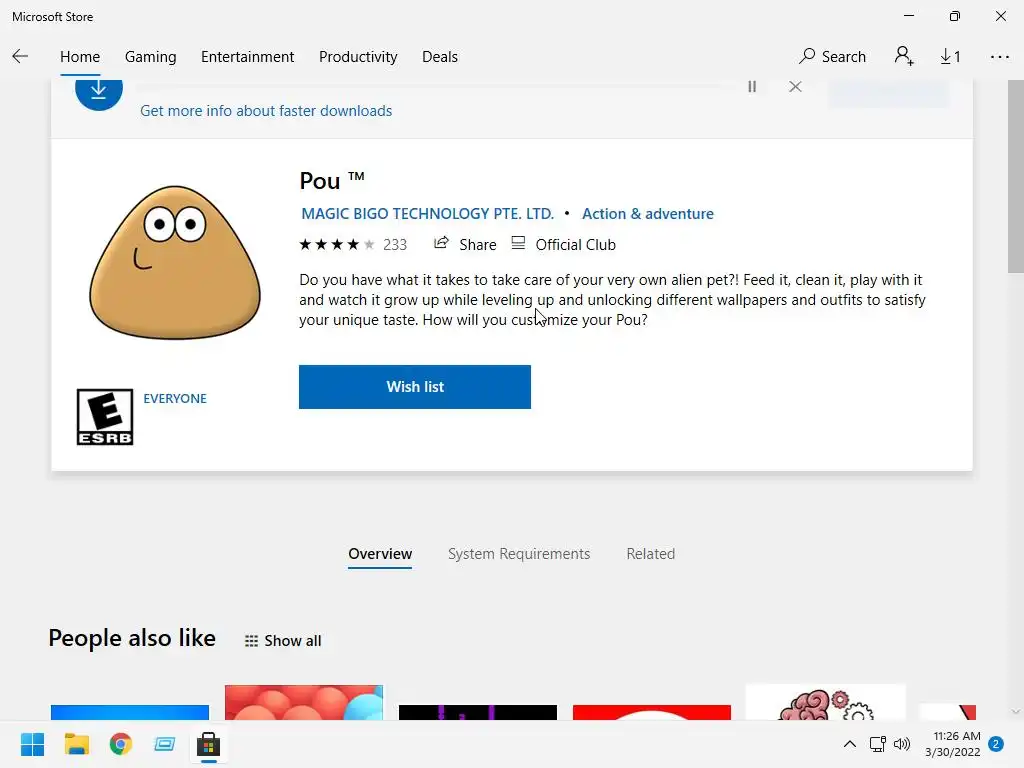Open the three-dot See more menu
Image resolution: width=1024 pixels, height=768 pixels.
[999, 57]
